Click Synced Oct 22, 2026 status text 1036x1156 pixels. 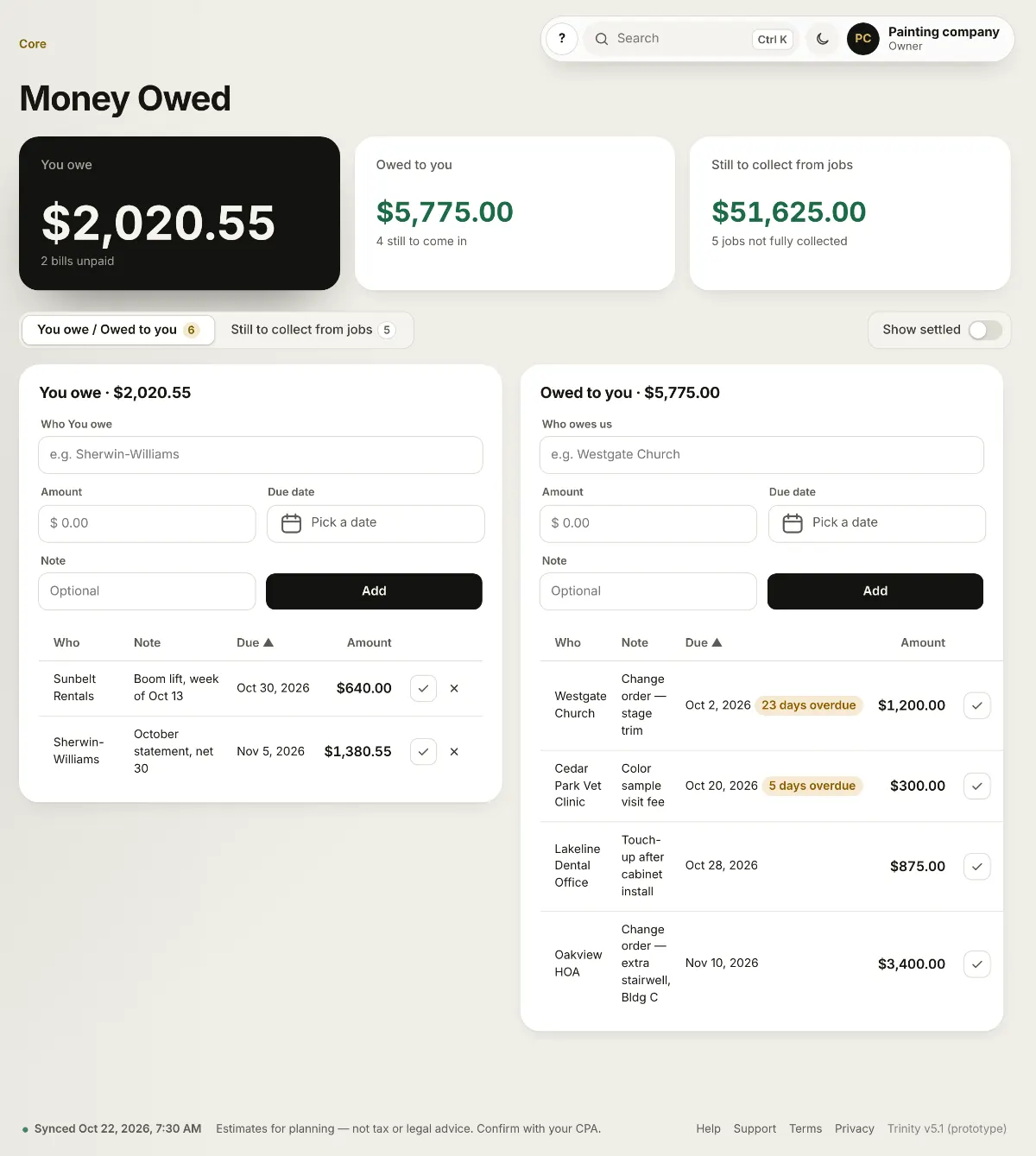click(x=117, y=1128)
